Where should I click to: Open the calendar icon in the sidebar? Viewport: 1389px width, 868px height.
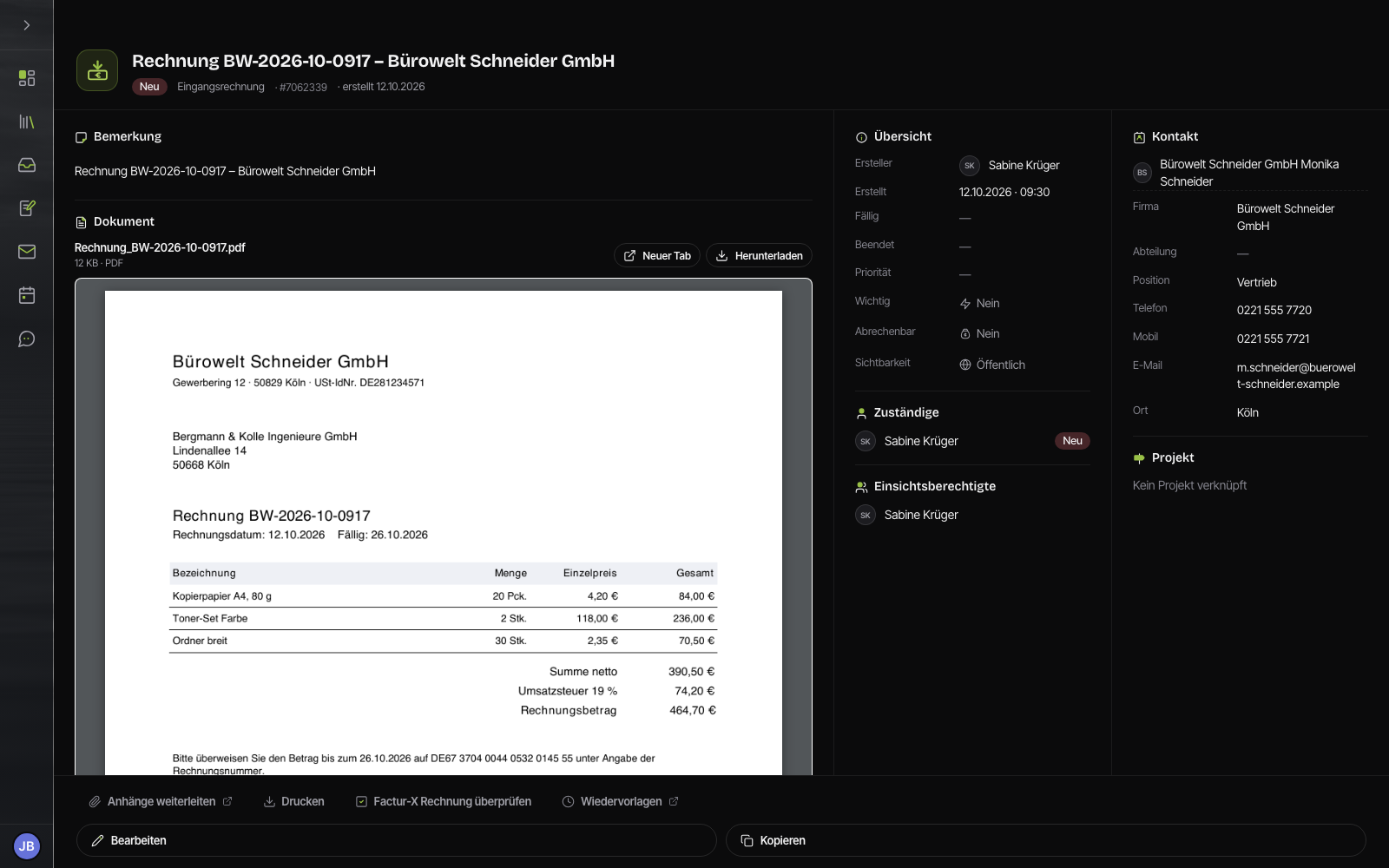pos(27,295)
